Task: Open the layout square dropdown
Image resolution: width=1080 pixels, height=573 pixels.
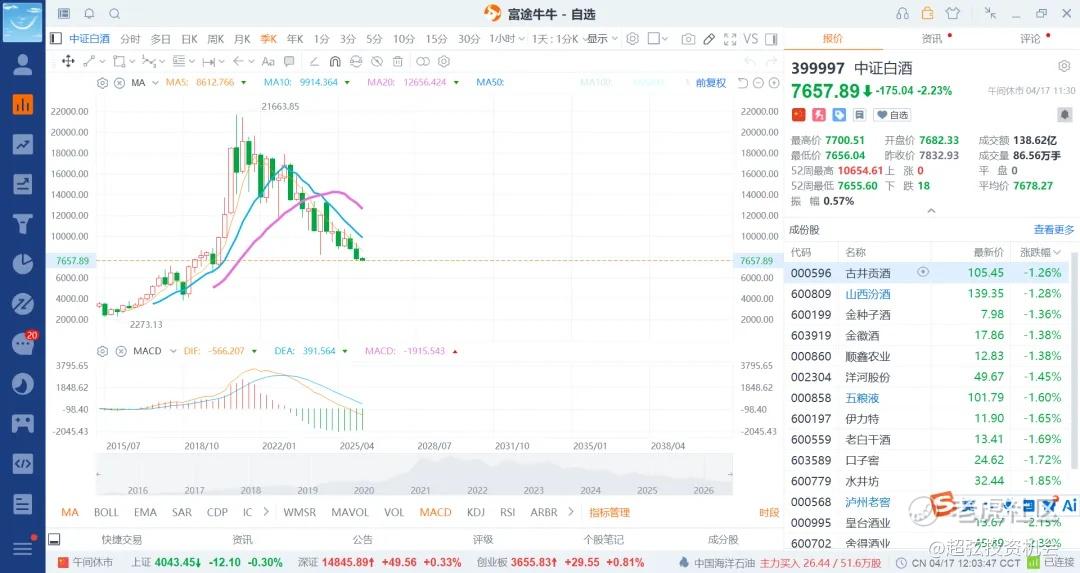Action: click(x=658, y=39)
